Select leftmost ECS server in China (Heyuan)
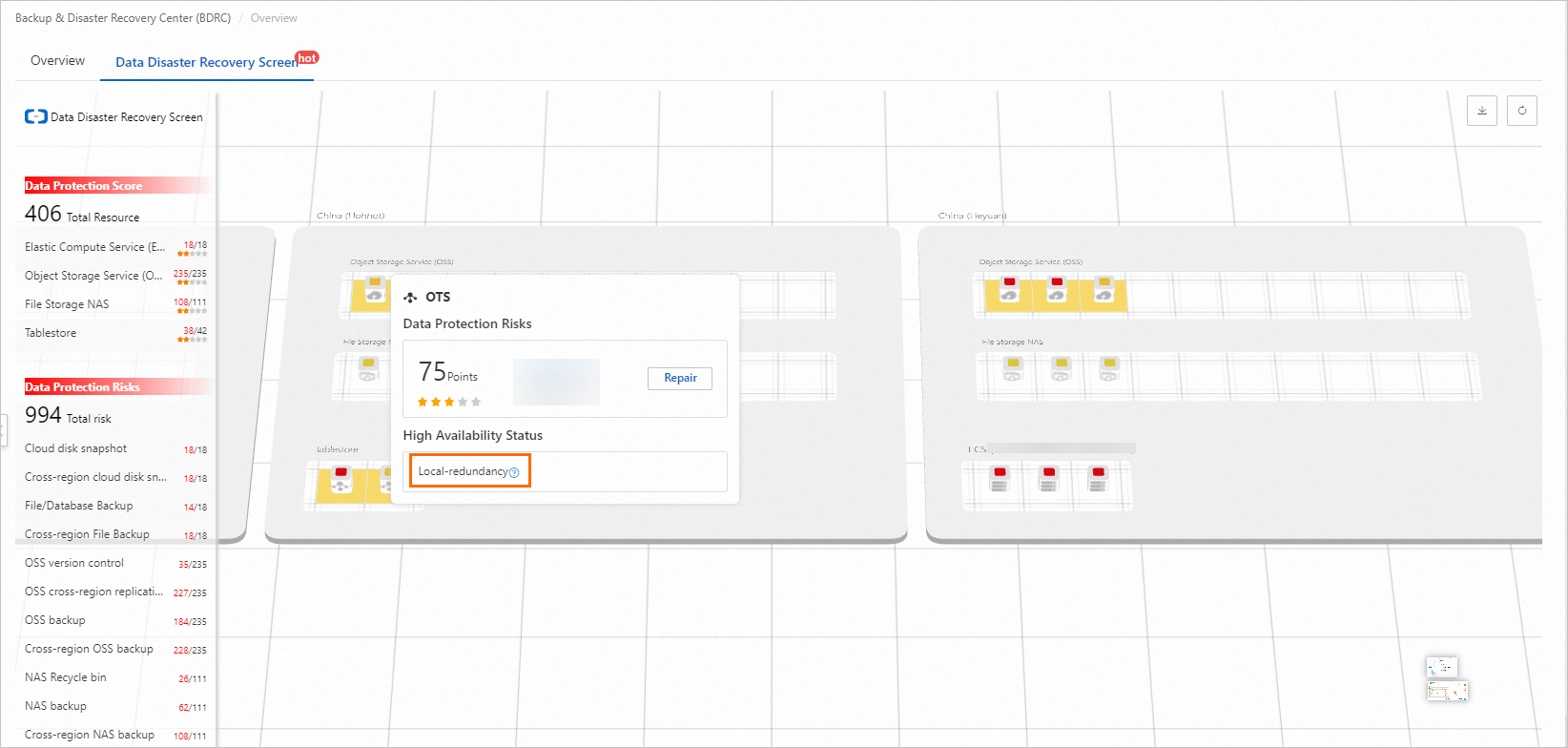The width and height of the screenshot is (1568, 748). [1000, 480]
